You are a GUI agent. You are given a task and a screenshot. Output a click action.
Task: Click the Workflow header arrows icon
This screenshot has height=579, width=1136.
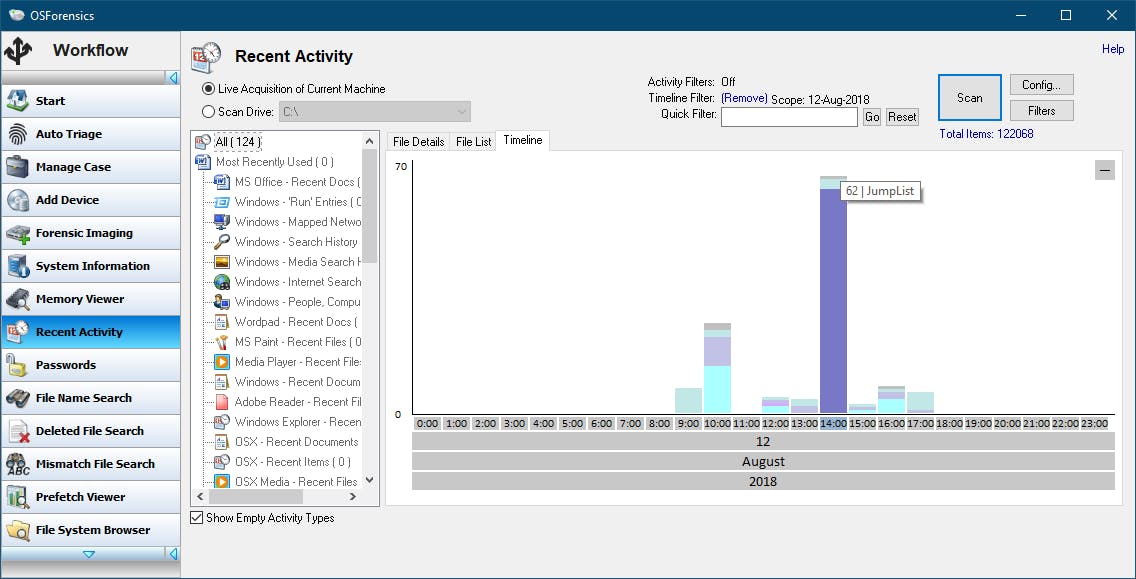tap(18, 51)
